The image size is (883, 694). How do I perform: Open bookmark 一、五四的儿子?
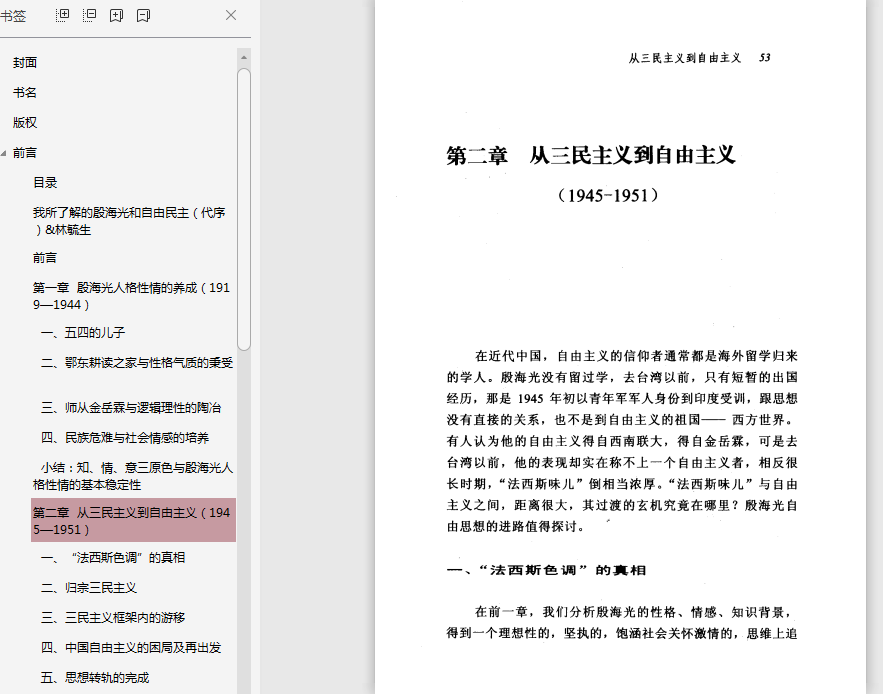click(83, 332)
